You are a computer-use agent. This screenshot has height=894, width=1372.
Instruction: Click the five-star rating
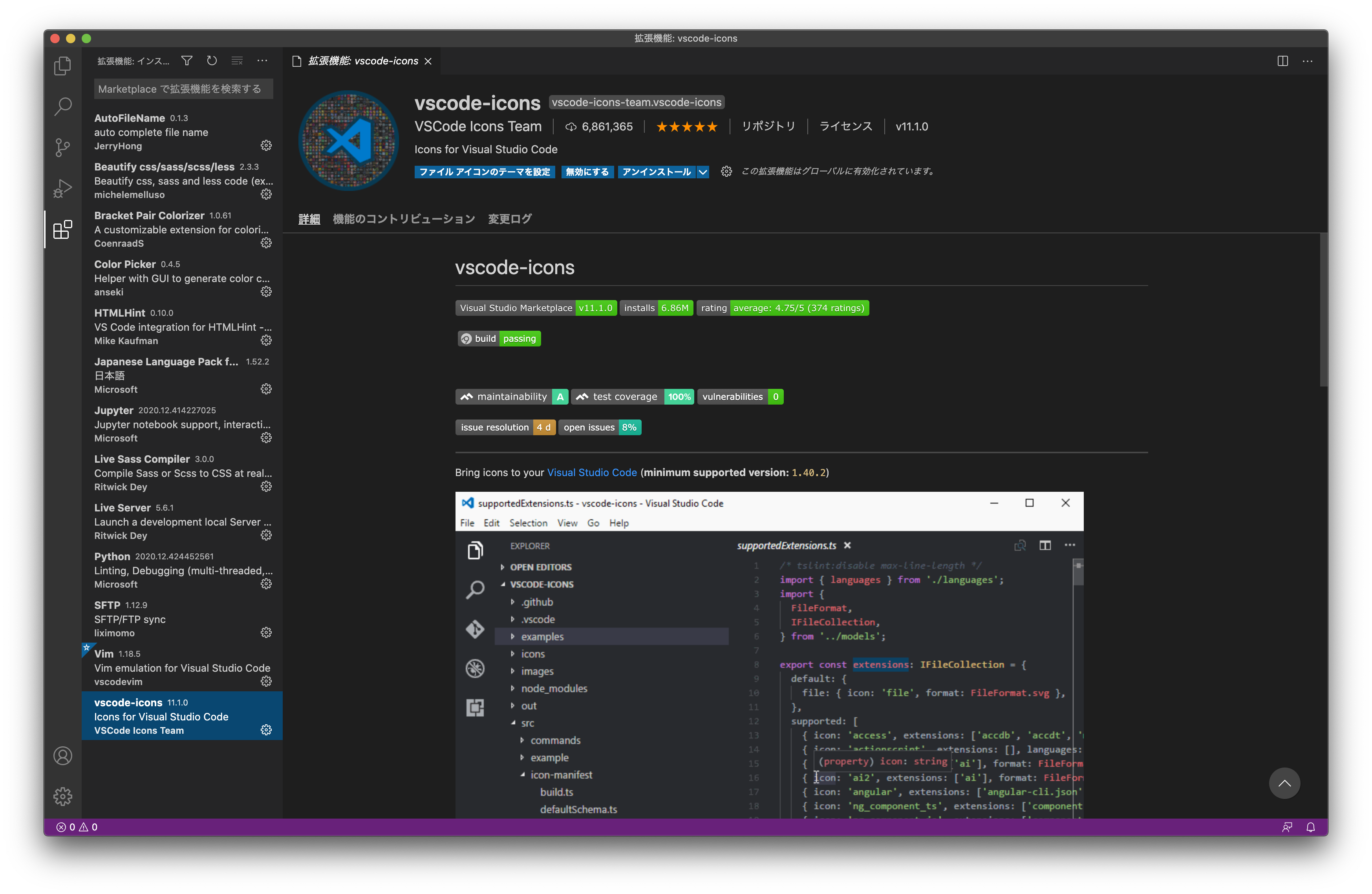point(686,127)
